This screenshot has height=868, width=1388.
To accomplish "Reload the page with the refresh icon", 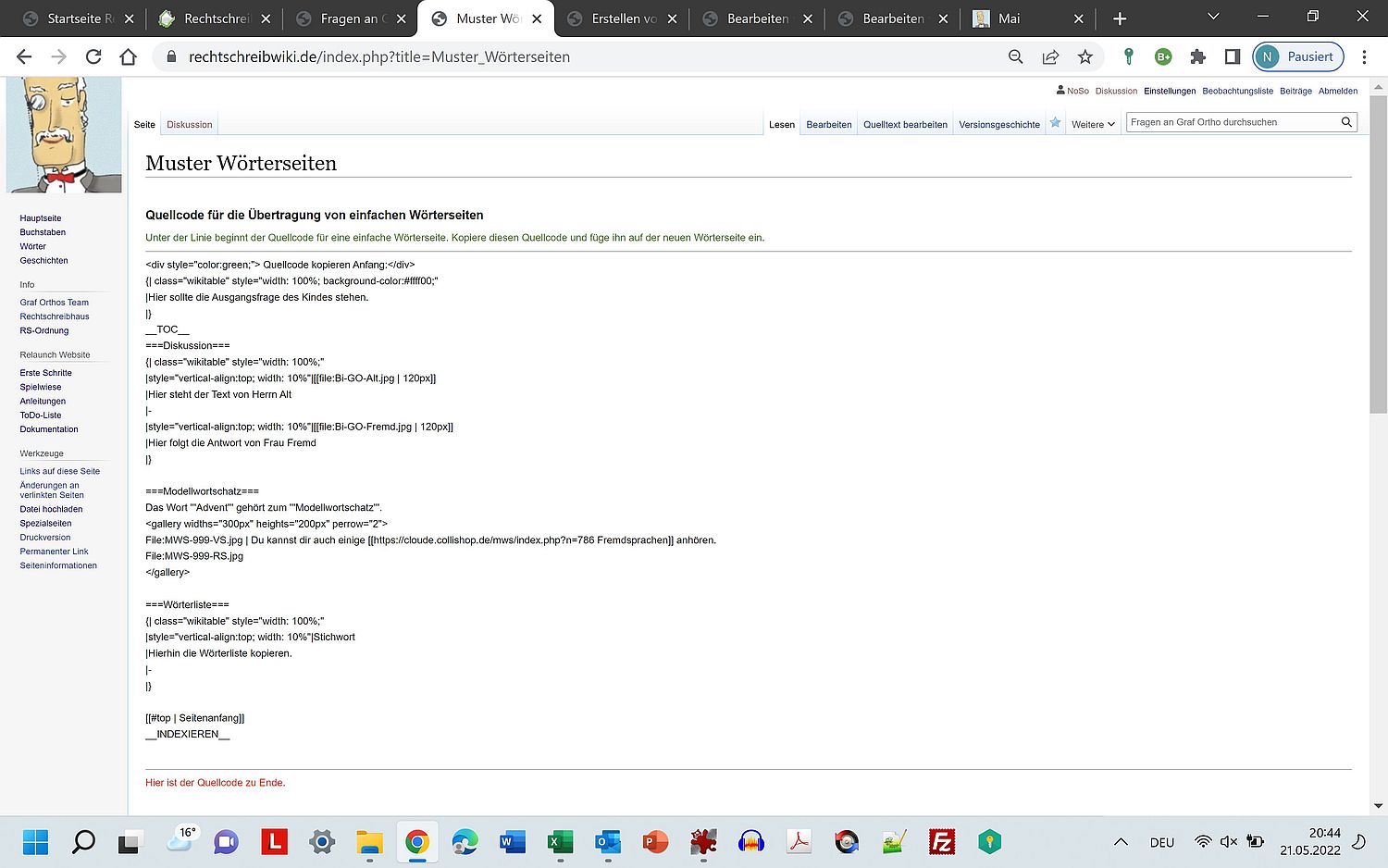I will coord(93,56).
